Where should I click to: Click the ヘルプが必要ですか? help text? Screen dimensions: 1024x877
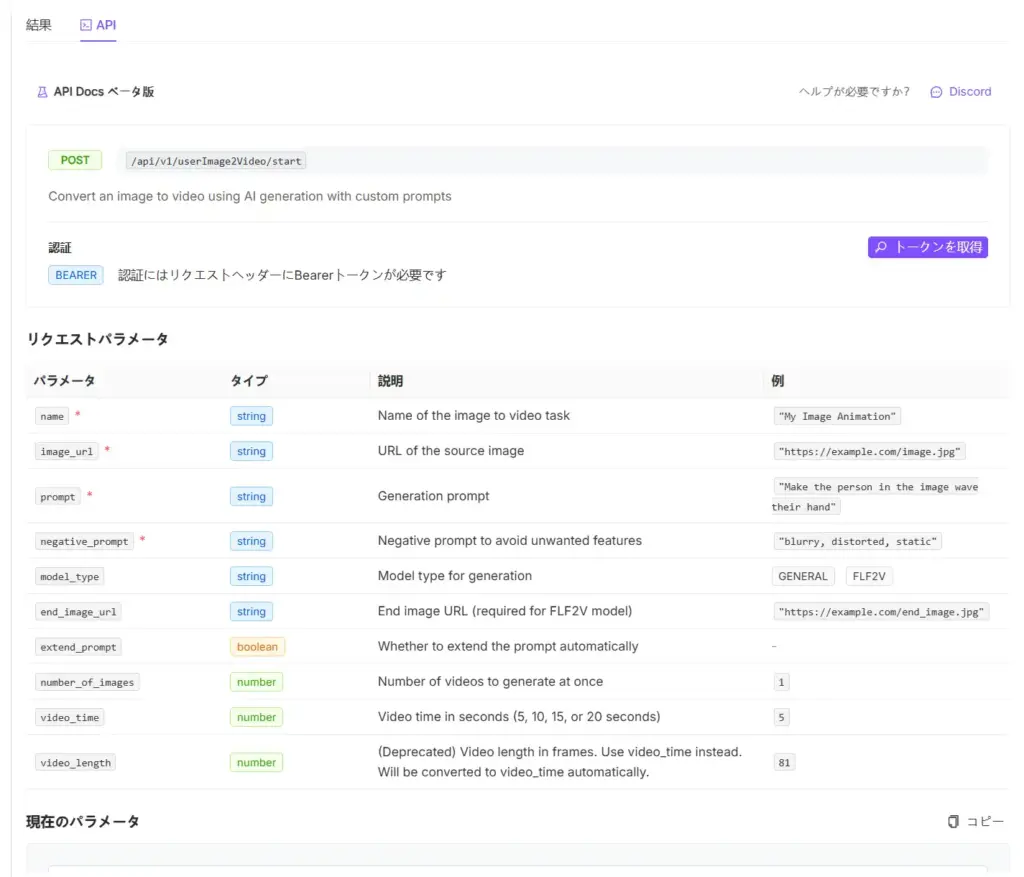point(854,92)
